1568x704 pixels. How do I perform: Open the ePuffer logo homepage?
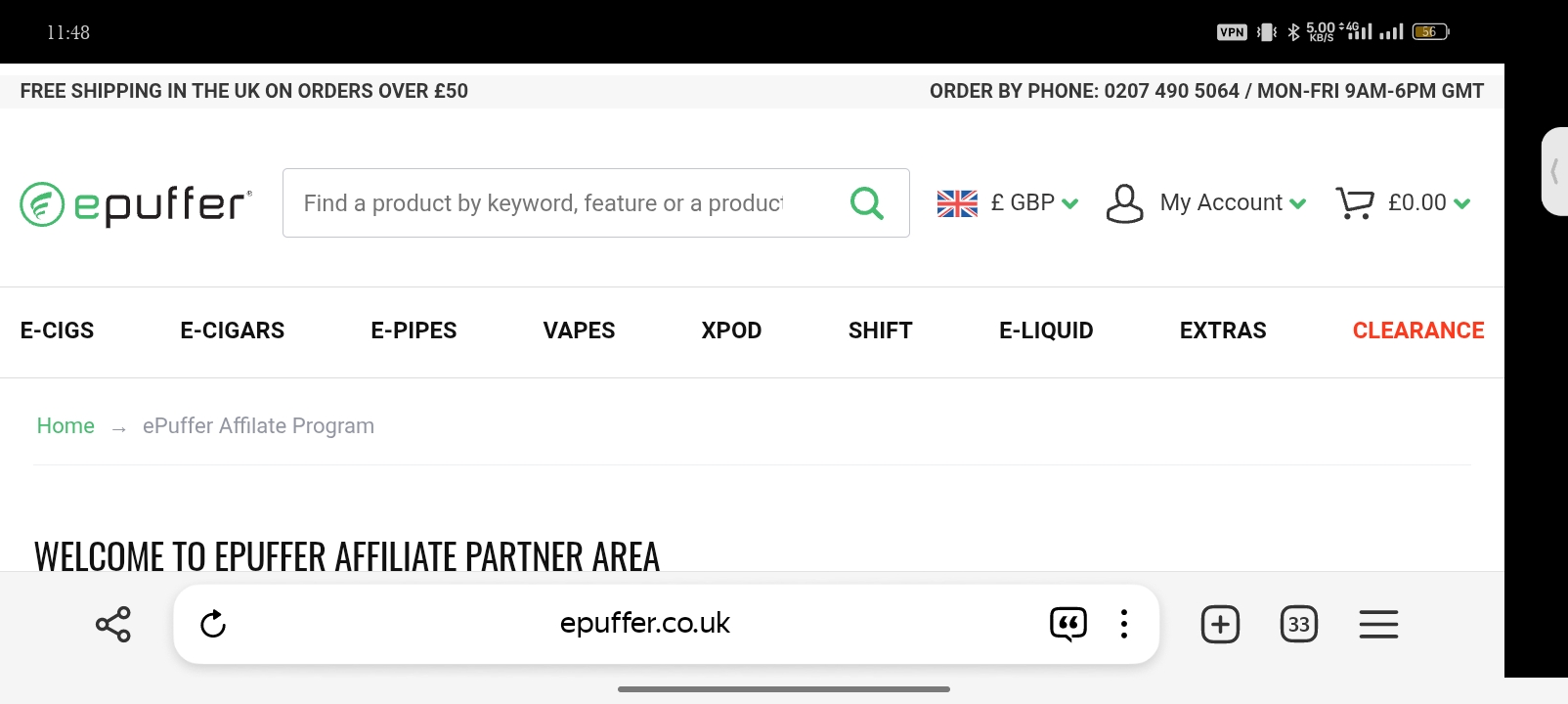coord(136,204)
